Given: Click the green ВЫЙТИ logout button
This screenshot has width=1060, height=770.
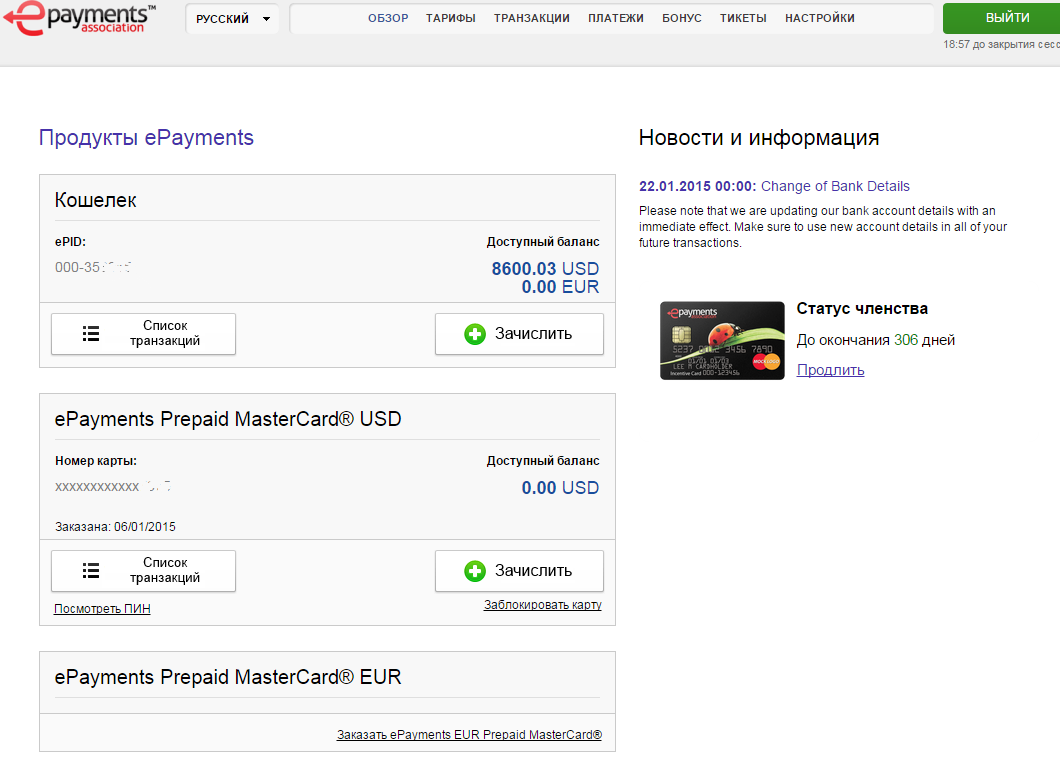Looking at the screenshot, I should coord(1002,18).
